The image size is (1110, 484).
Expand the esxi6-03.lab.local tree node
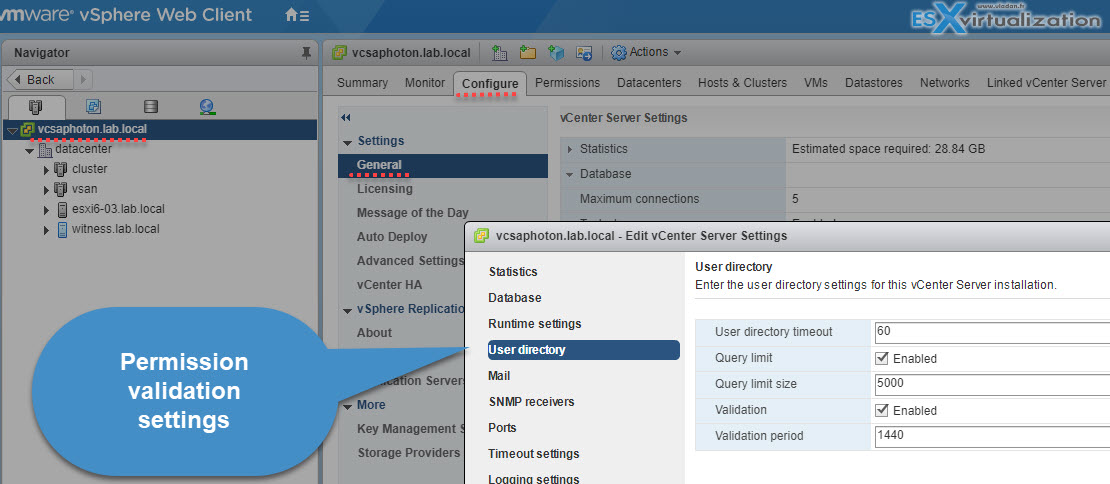click(x=47, y=209)
